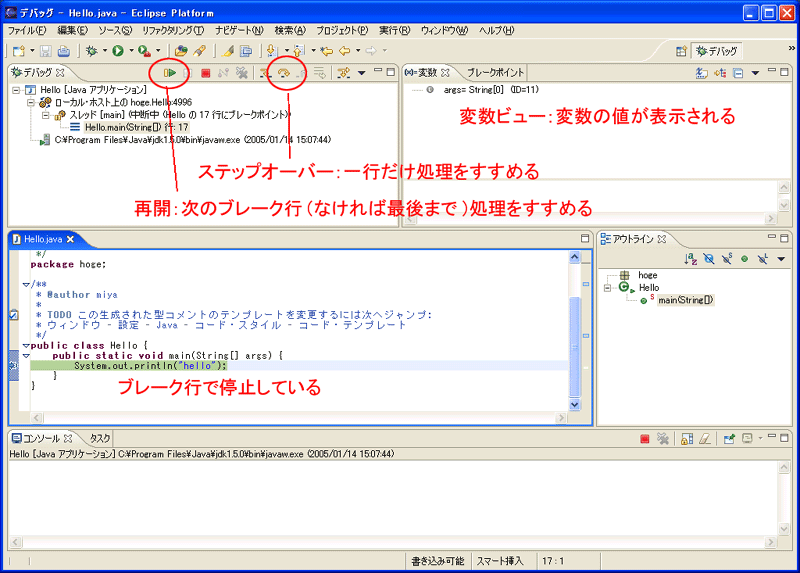Click the yellow Back navigation arrow

[345, 51]
